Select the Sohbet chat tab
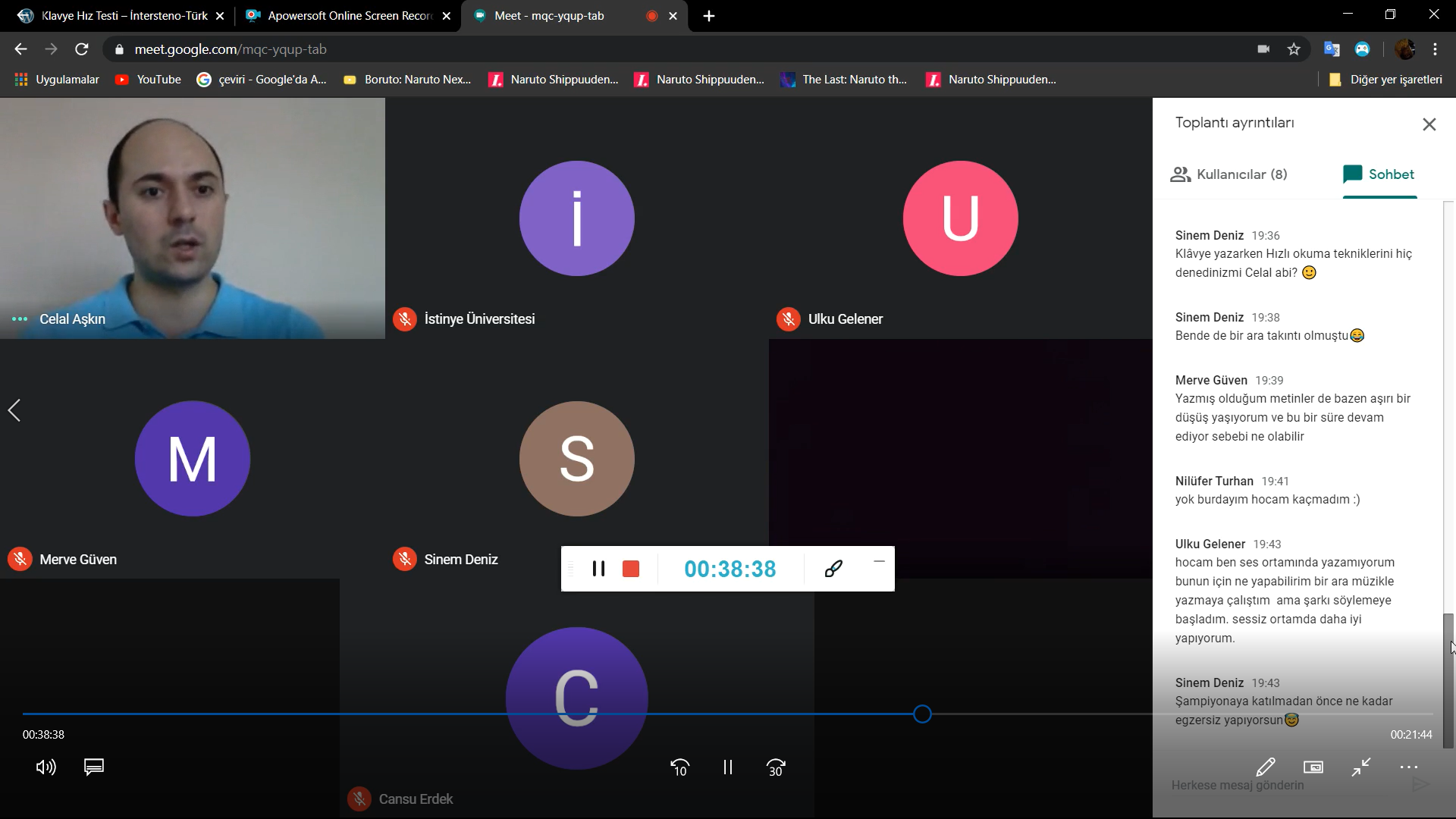Screen dimensions: 1456x819 point(1379,174)
